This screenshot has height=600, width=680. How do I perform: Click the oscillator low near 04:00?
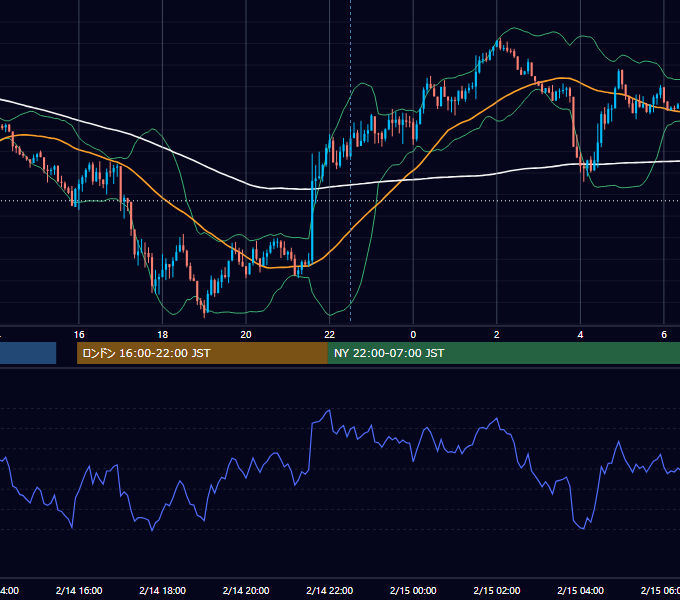tap(583, 528)
